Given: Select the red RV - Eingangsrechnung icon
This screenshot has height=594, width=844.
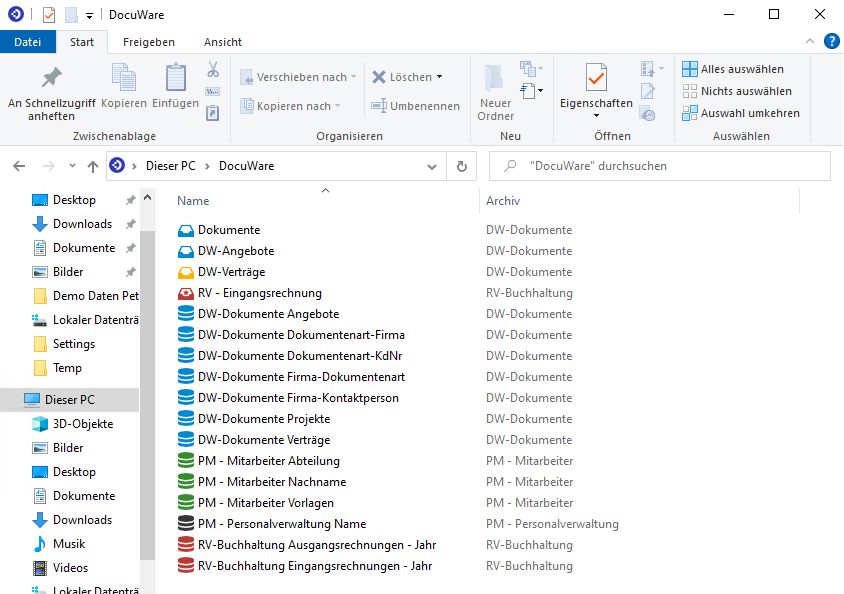Looking at the screenshot, I should click(x=186, y=293).
